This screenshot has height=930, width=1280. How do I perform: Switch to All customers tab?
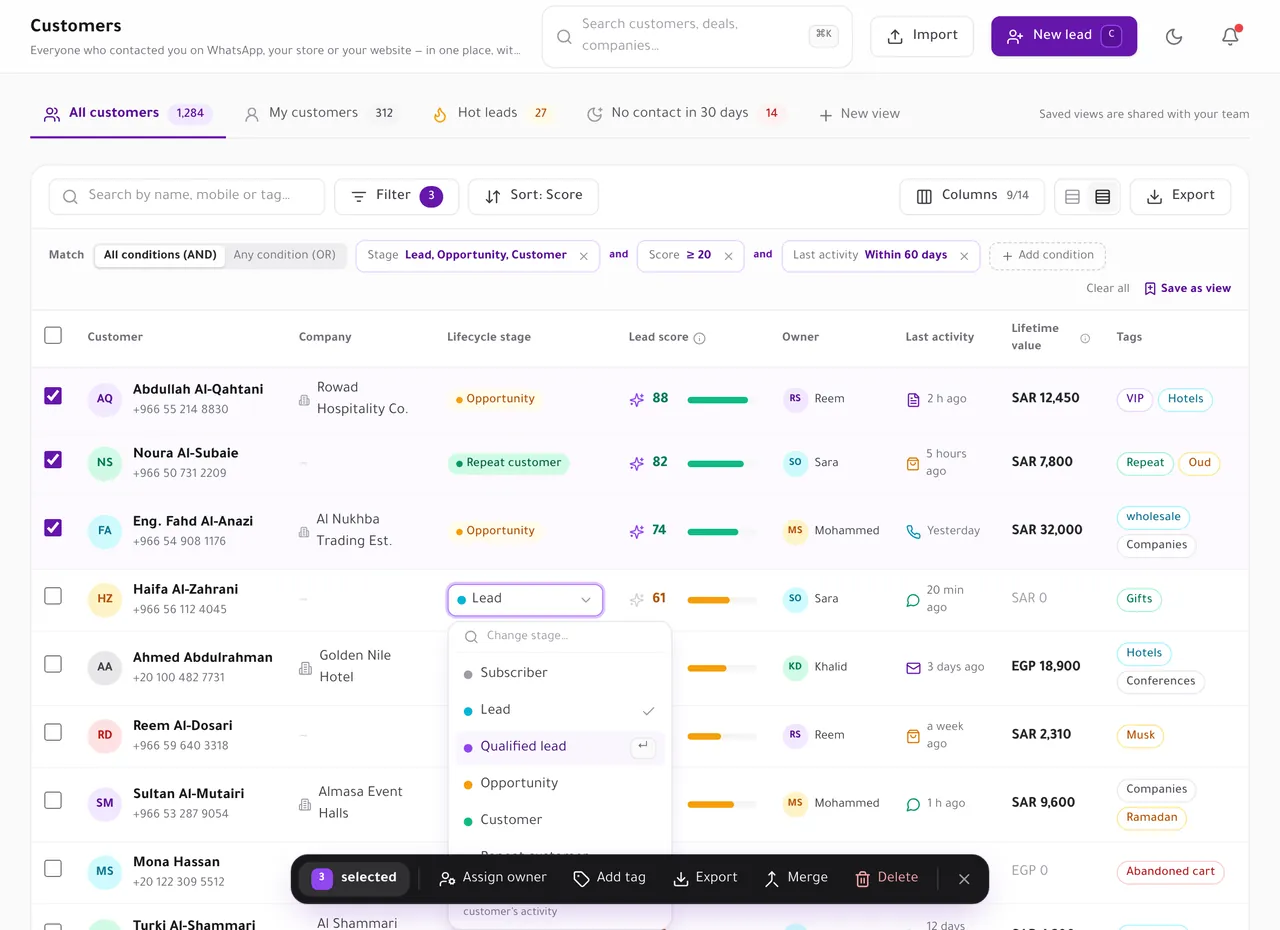(128, 113)
